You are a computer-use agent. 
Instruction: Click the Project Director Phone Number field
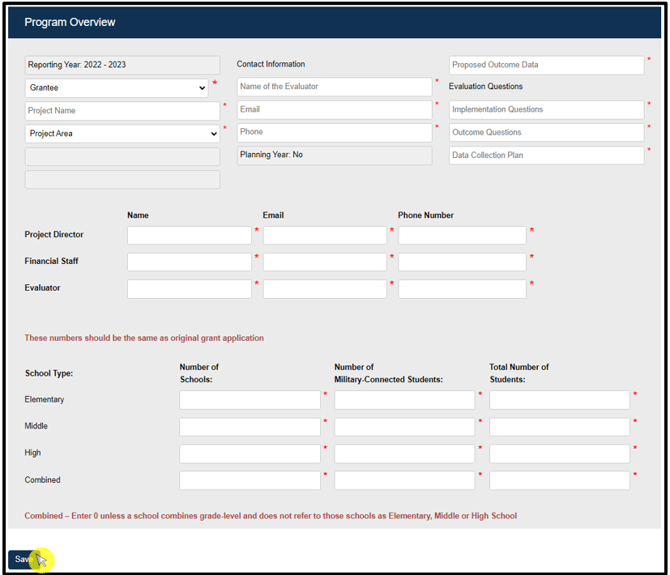(x=462, y=235)
